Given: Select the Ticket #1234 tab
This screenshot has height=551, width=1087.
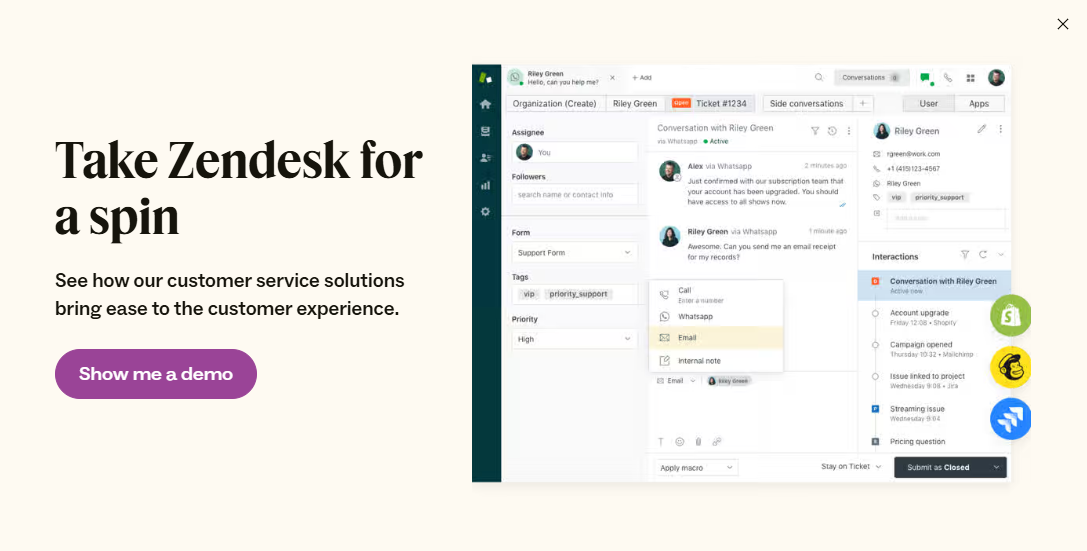Looking at the screenshot, I should (x=710, y=103).
